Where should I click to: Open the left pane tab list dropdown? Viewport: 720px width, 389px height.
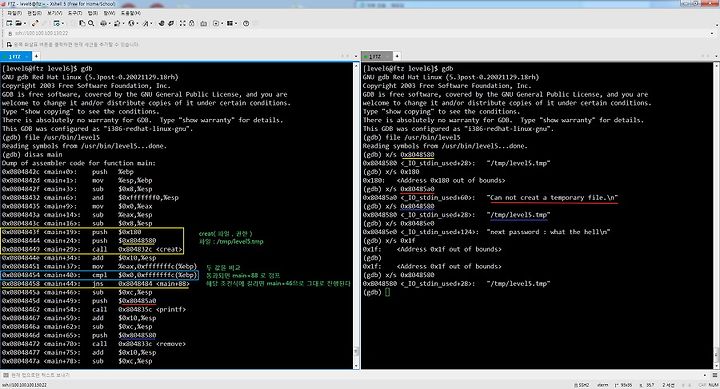pos(356,56)
